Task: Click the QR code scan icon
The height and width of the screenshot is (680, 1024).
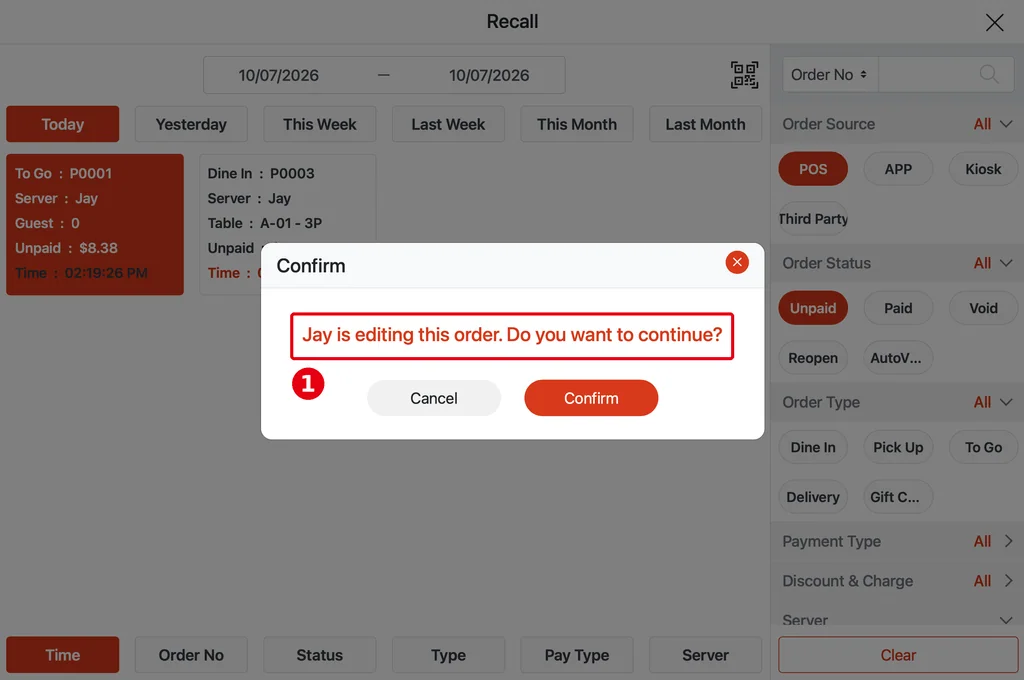Action: (x=744, y=75)
